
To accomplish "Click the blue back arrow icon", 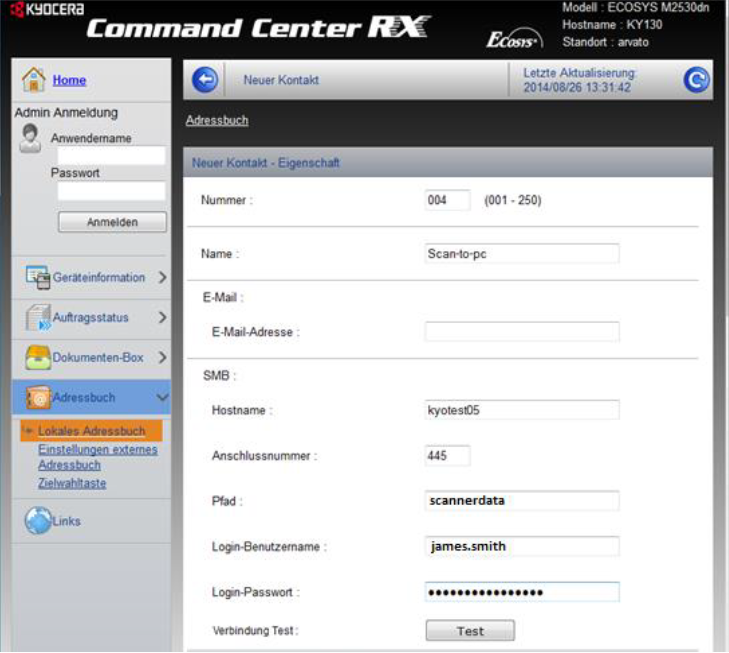I will pos(204,80).
